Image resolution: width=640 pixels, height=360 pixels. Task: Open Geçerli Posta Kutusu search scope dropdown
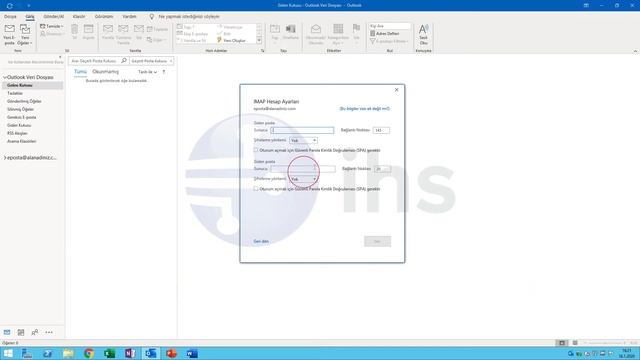[152, 61]
